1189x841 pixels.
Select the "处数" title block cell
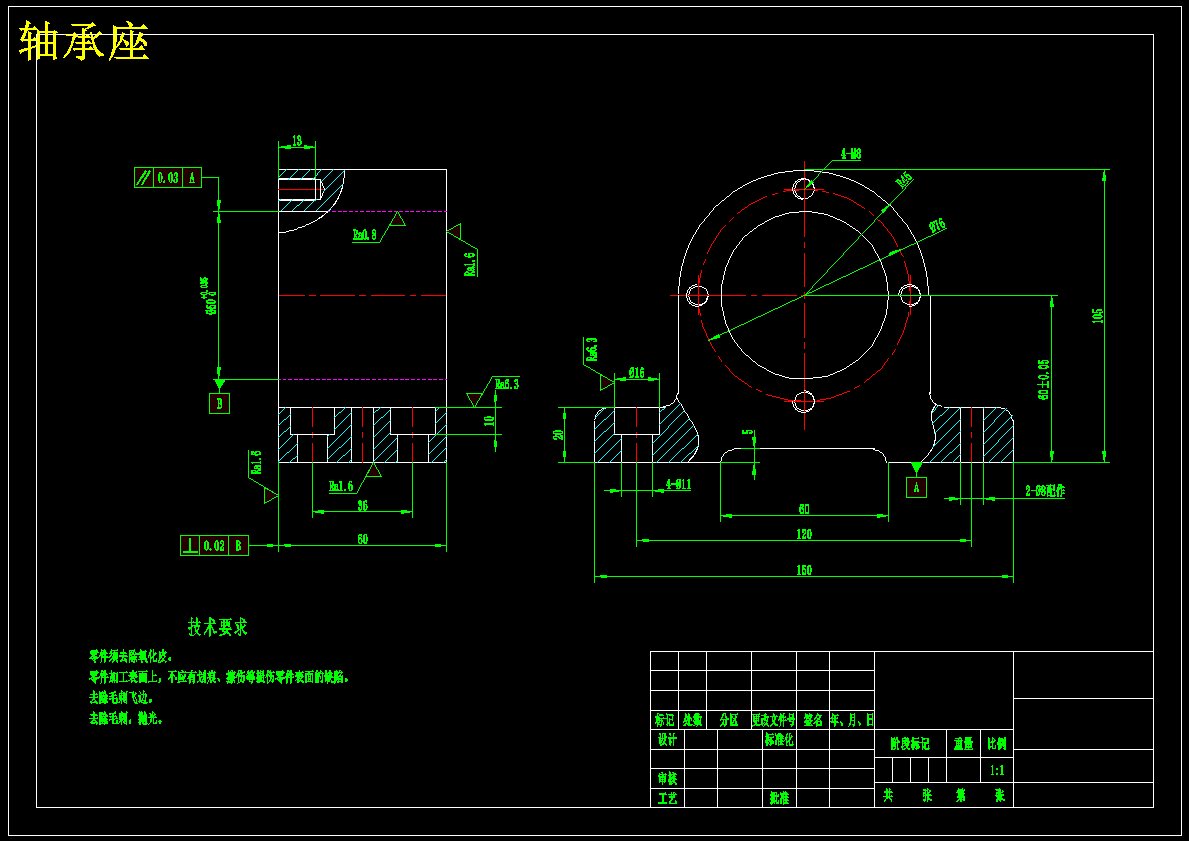point(692,720)
